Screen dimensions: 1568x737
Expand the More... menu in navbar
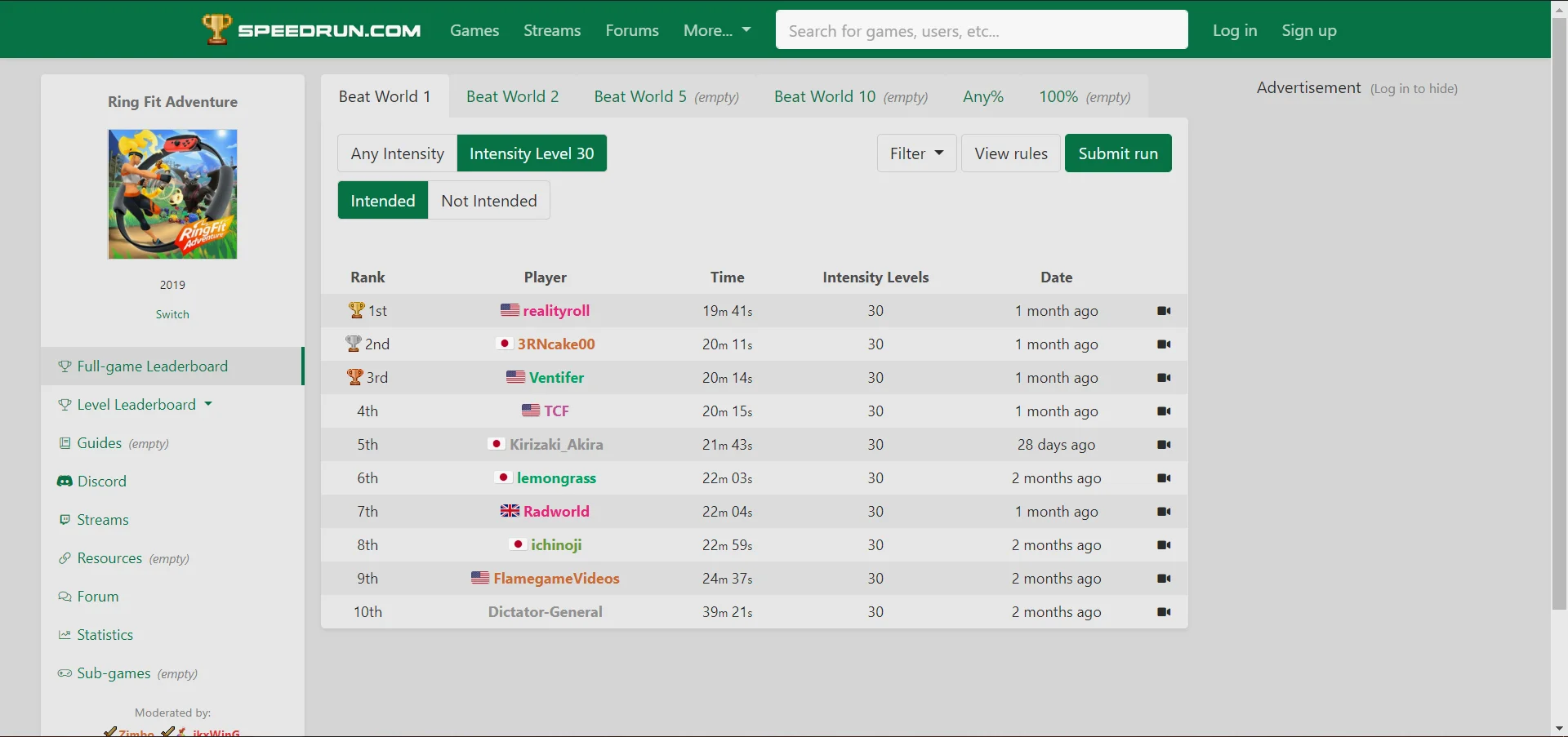click(x=717, y=30)
